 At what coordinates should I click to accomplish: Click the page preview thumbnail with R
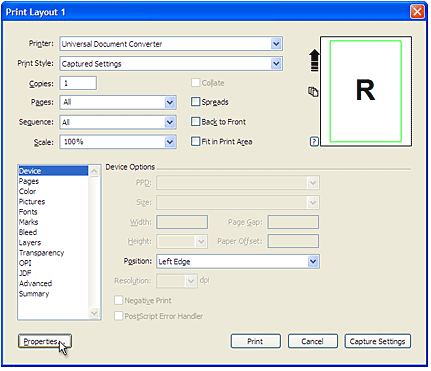tap(366, 91)
